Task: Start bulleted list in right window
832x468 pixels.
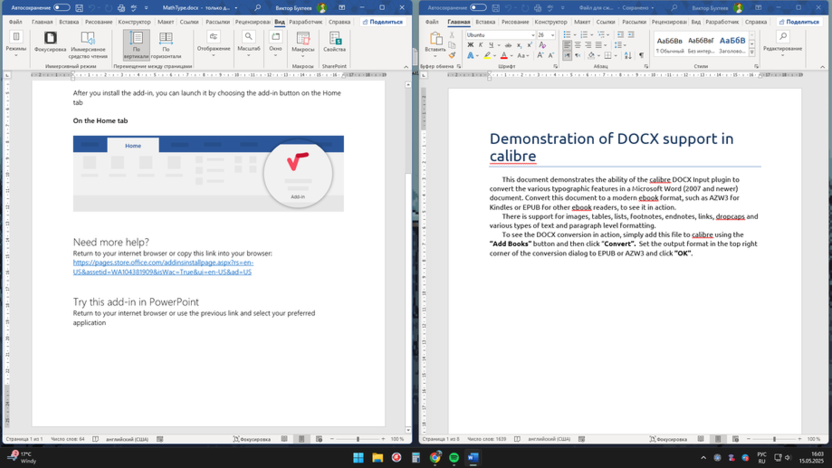Action: tap(567, 34)
